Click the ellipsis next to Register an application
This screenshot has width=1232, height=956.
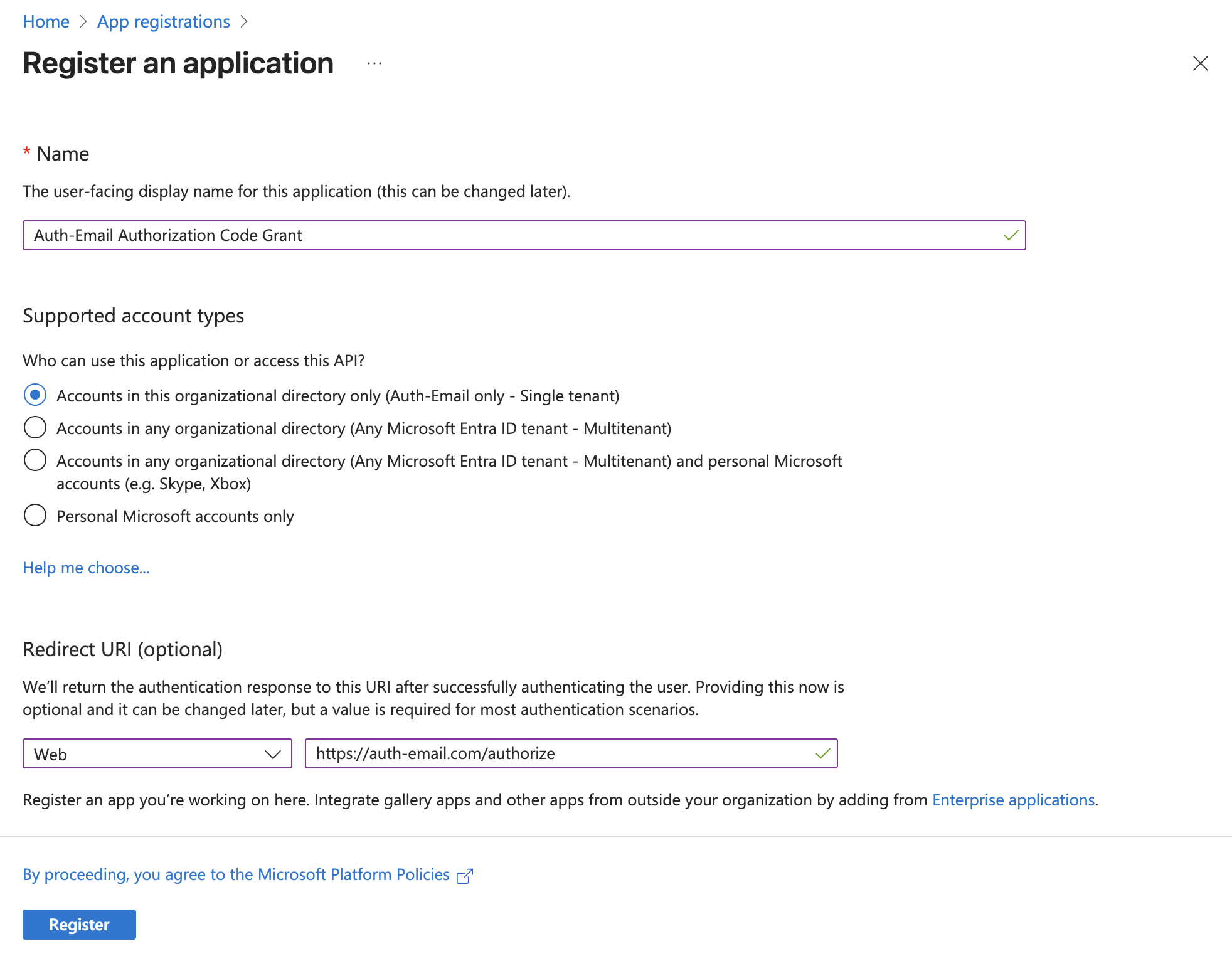[x=373, y=63]
